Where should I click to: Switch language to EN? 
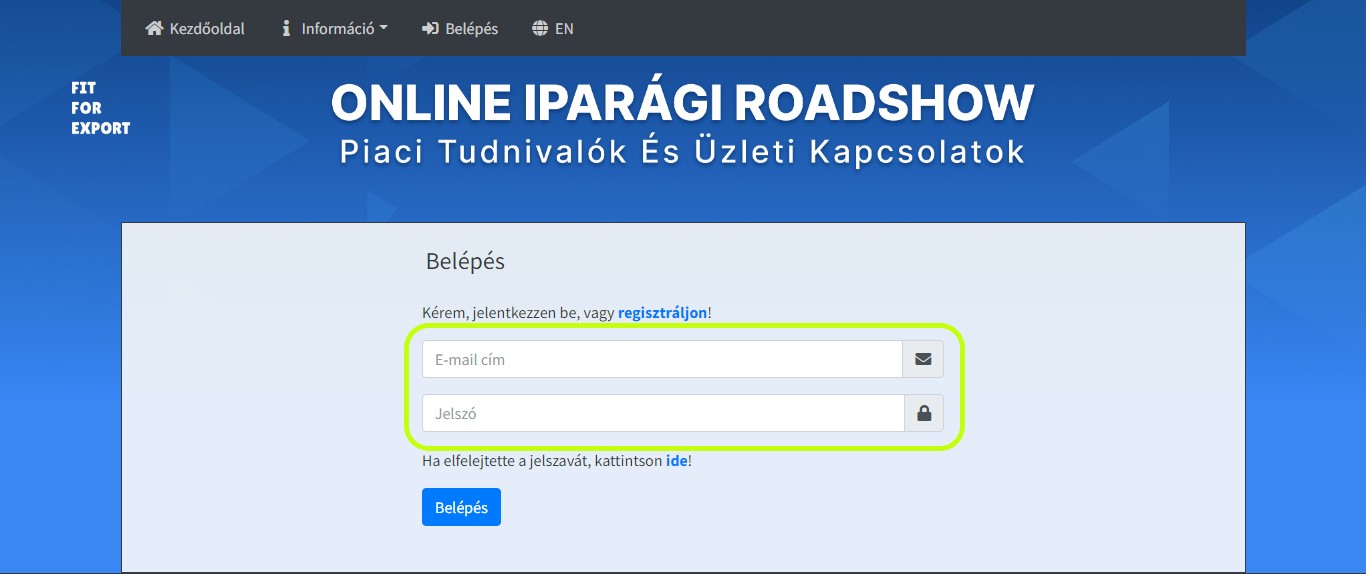[553, 28]
